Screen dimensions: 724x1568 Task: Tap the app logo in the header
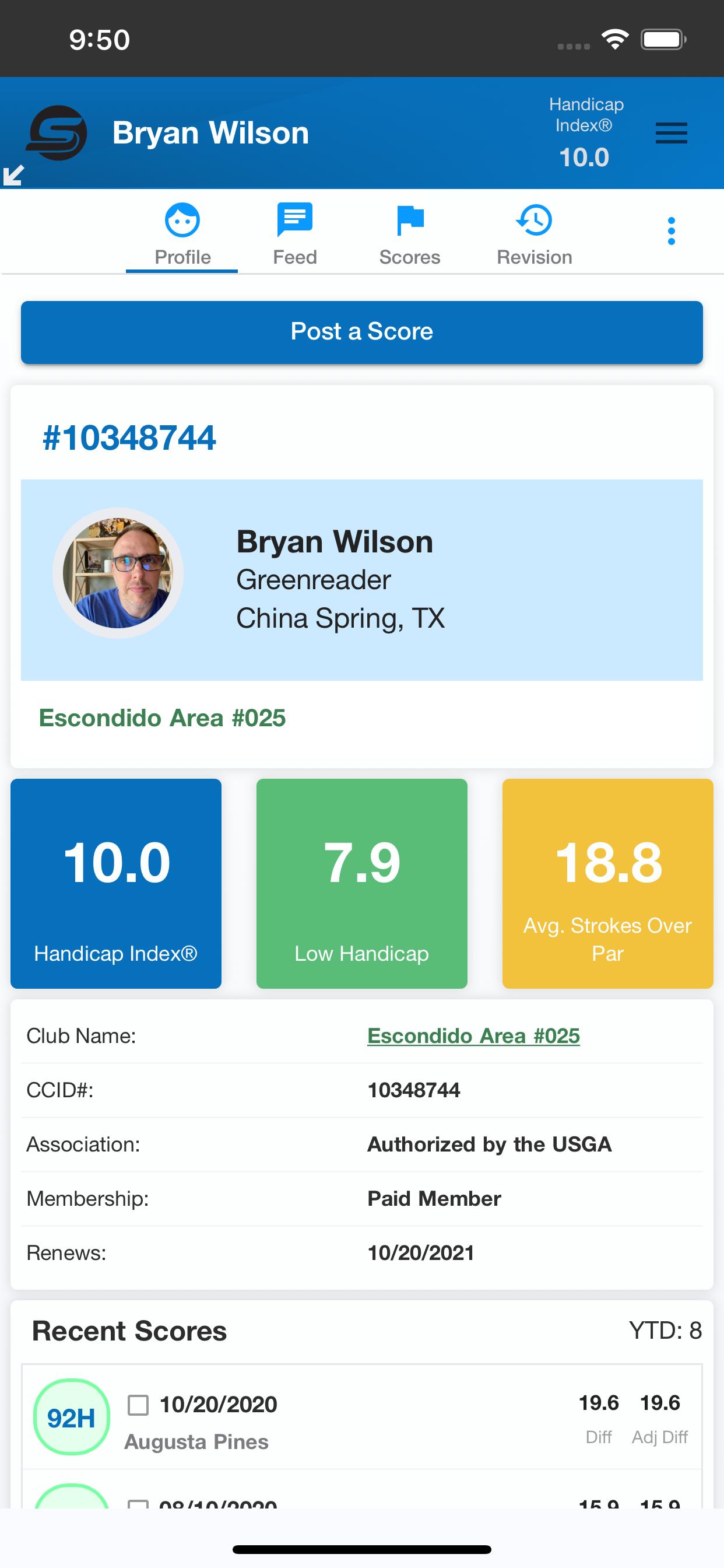point(57,132)
